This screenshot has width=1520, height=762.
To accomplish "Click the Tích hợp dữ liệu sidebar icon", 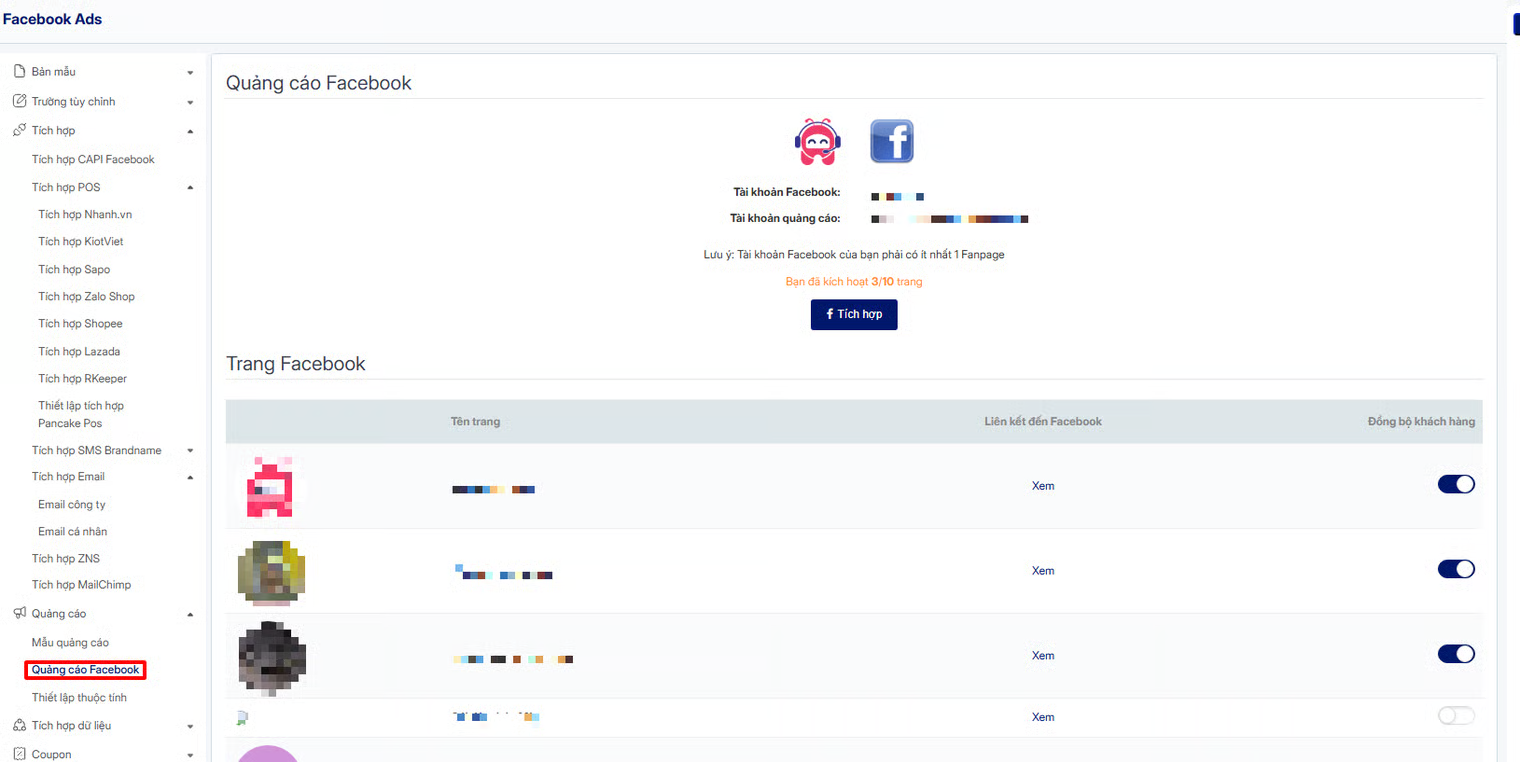I will (x=18, y=725).
